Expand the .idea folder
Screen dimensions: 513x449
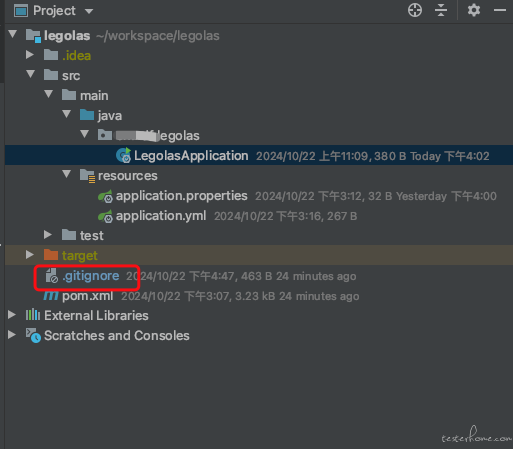click(30, 55)
